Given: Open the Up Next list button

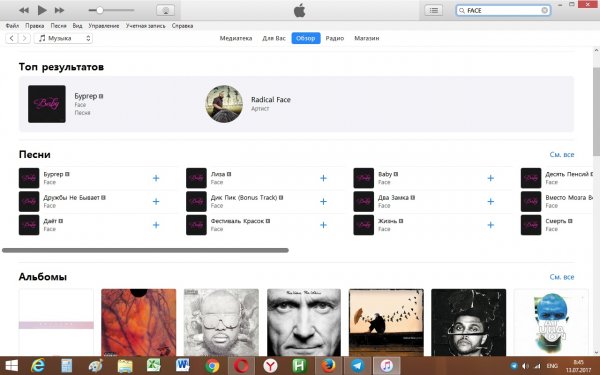Looking at the screenshot, I should pyautogui.click(x=434, y=10).
